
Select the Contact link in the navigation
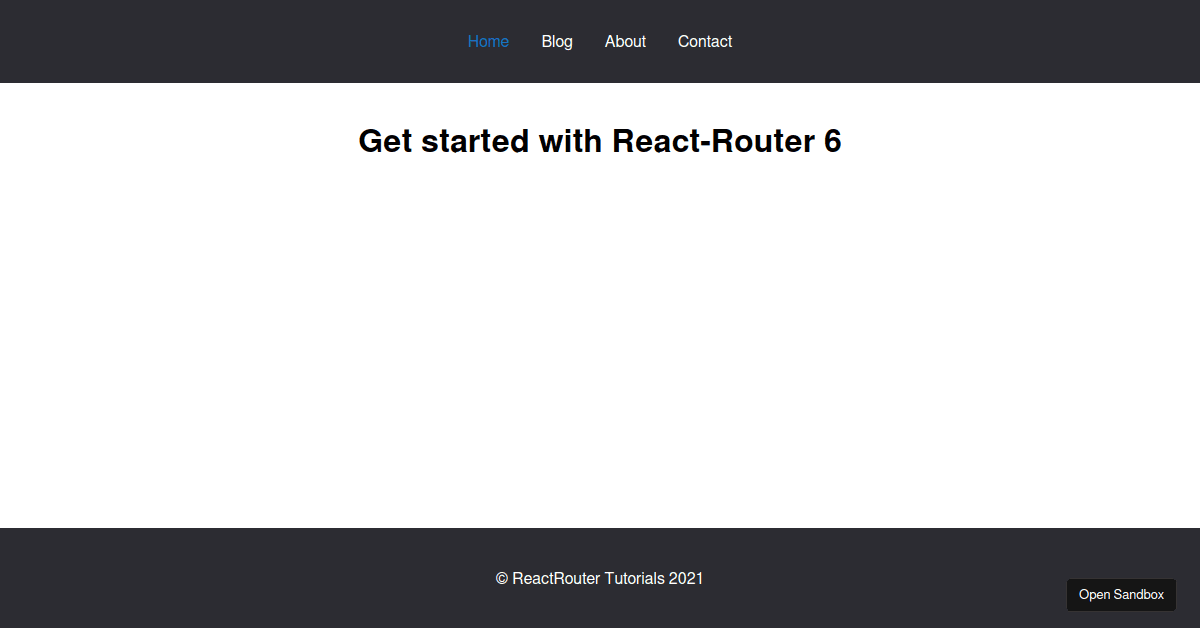click(x=705, y=41)
